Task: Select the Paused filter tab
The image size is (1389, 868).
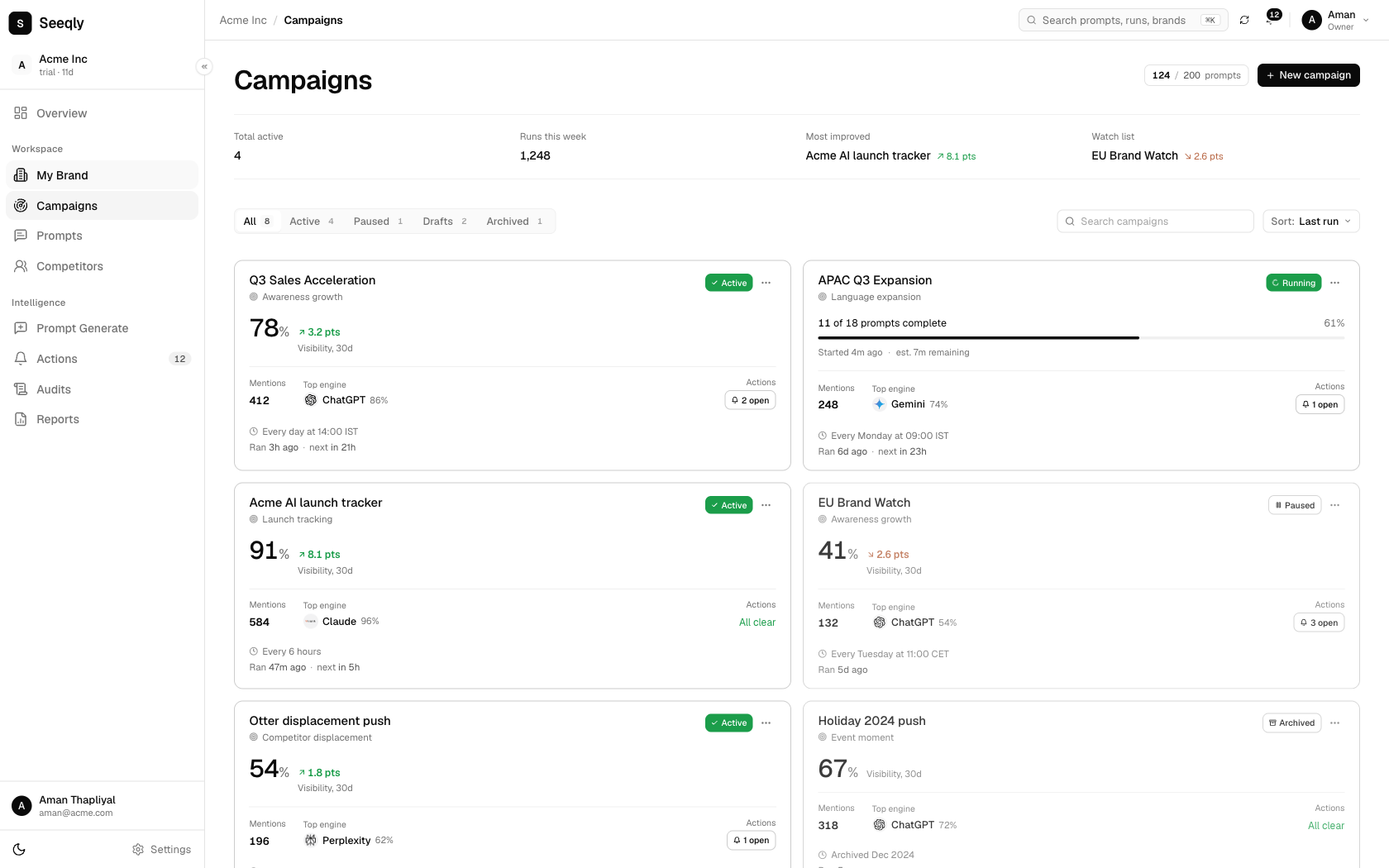Action: coord(378,222)
